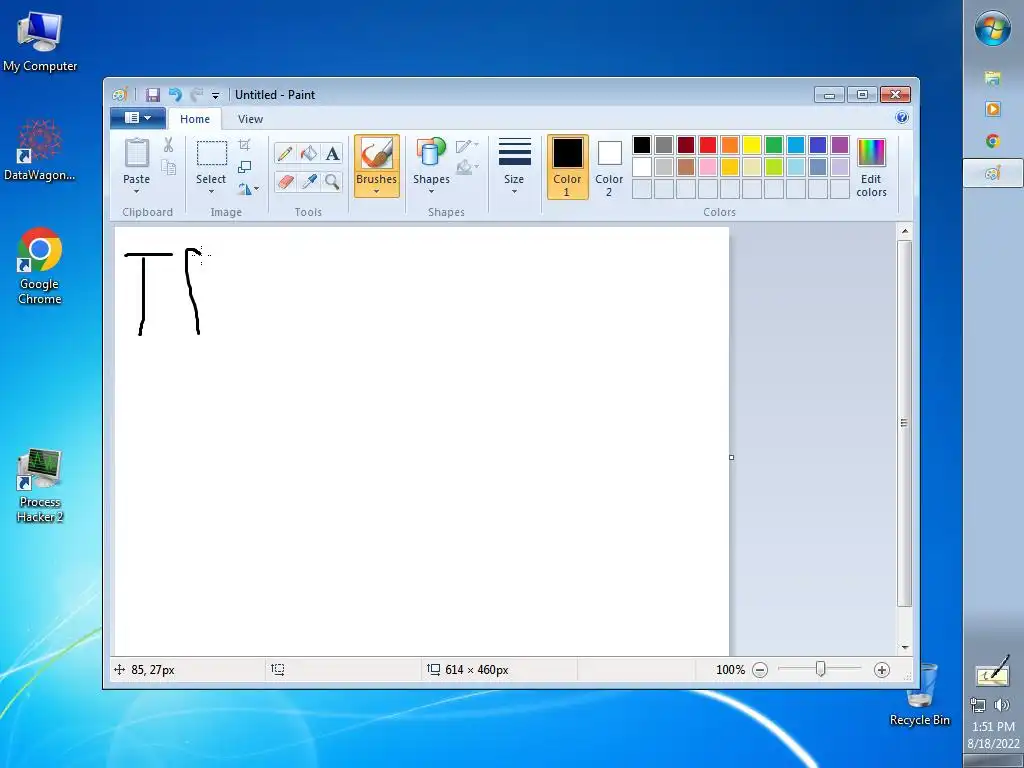Activate Color 1 selector

click(568, 167)
